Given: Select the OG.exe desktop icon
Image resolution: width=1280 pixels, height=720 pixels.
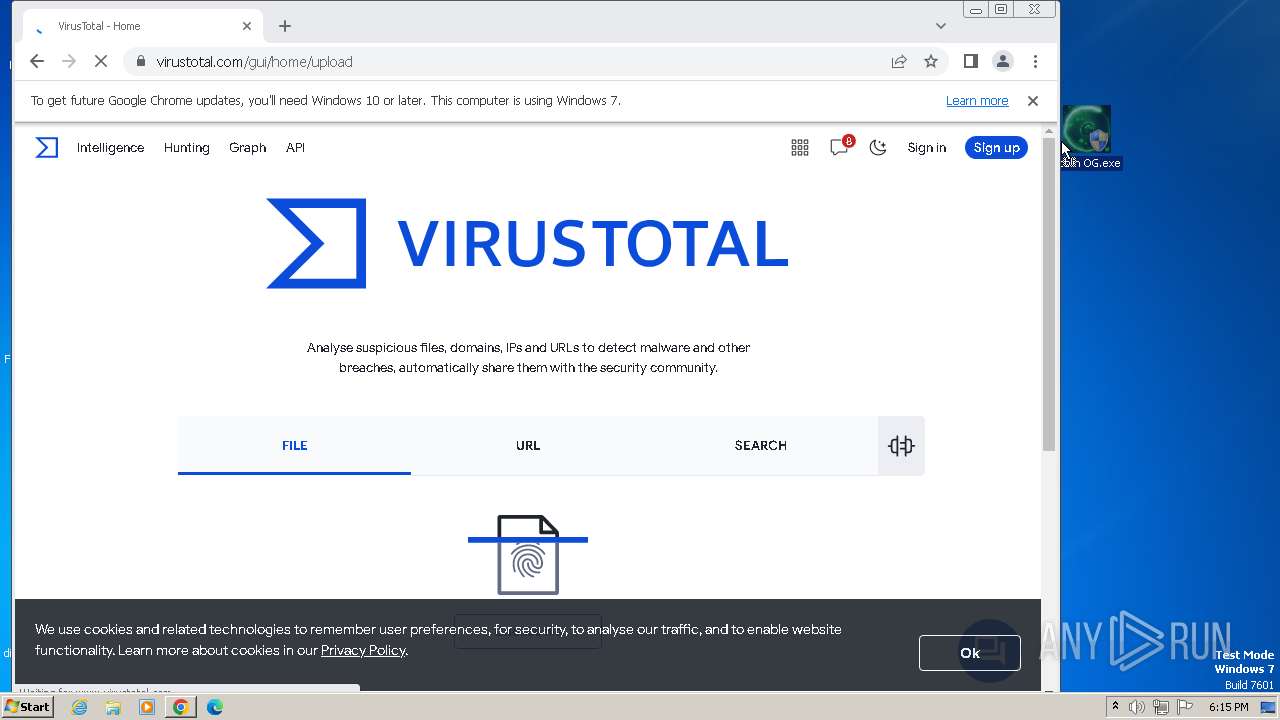Looking at the screenshot, I should [1090, 138].
